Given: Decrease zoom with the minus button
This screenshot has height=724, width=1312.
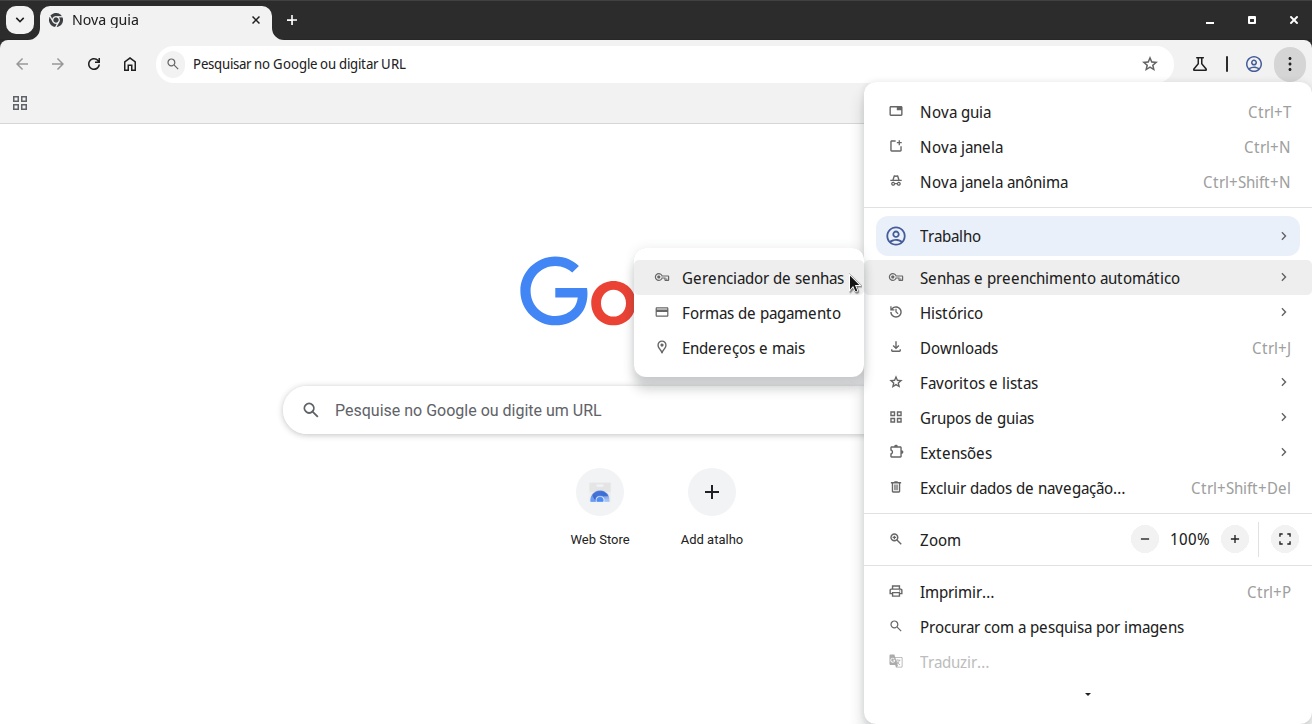Looking at the screenshot, I should 1145,539.
